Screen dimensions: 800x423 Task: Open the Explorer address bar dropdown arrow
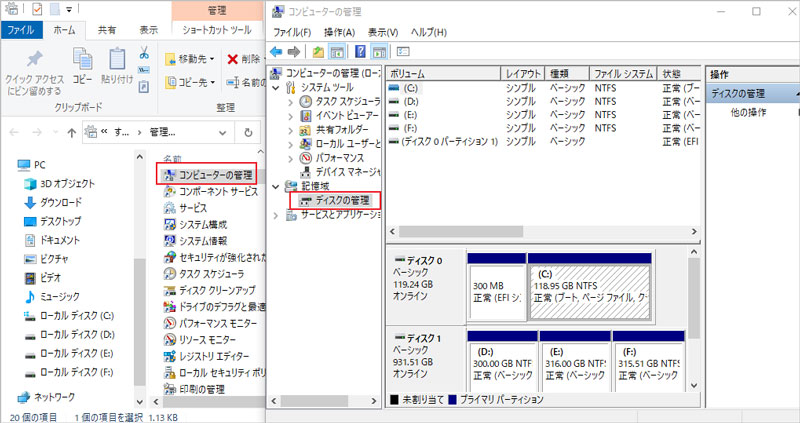point(222,133)
